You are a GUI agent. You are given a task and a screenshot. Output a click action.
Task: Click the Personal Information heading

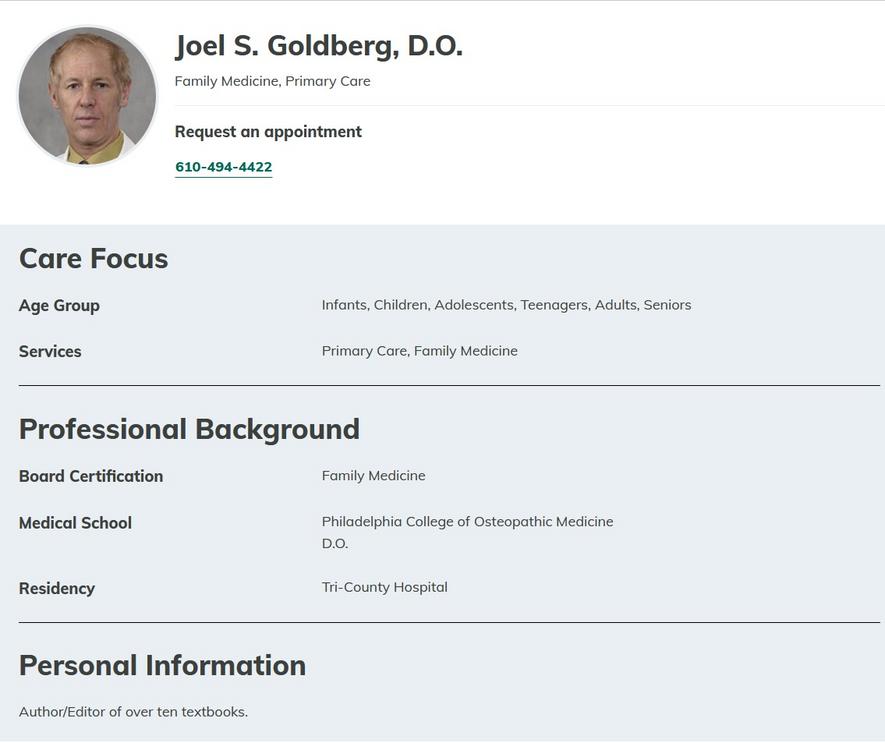coord(162,665)
